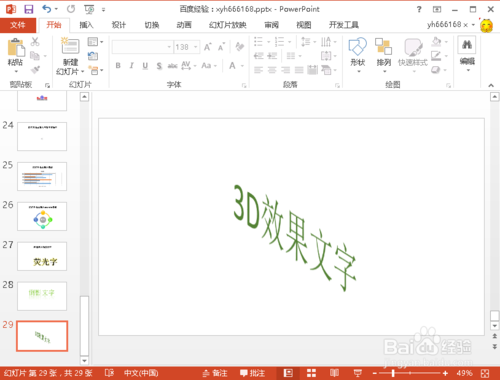Open the 快速样式 quick styles gallery
This screenshot has height=380, width=500.
pyautogui.click(x=413, y=55)
